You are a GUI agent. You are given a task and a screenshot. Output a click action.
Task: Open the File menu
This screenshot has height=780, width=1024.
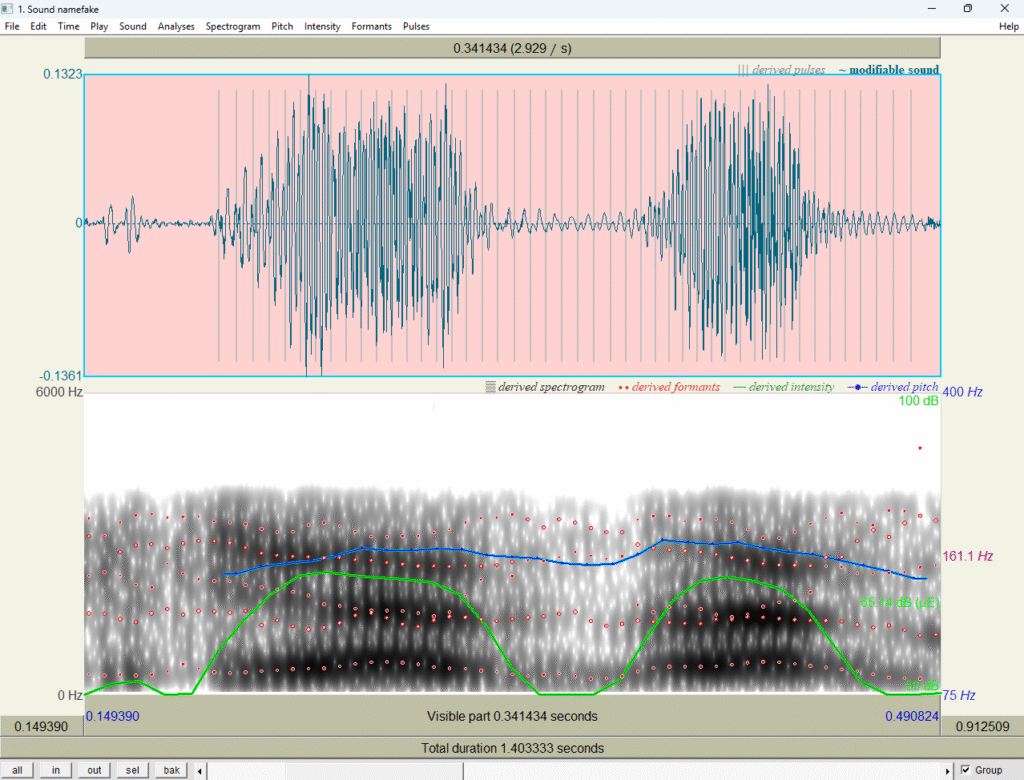tap(12, 26)
